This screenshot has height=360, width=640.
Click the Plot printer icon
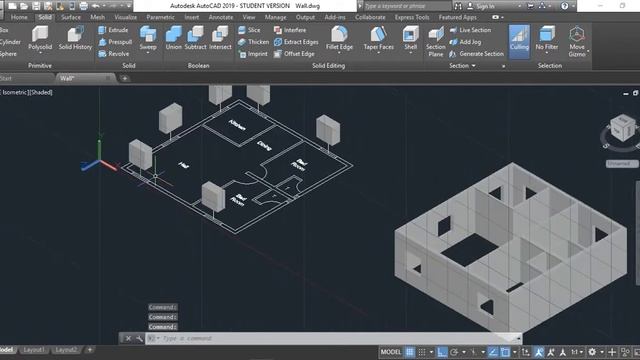tap(83, 6)
